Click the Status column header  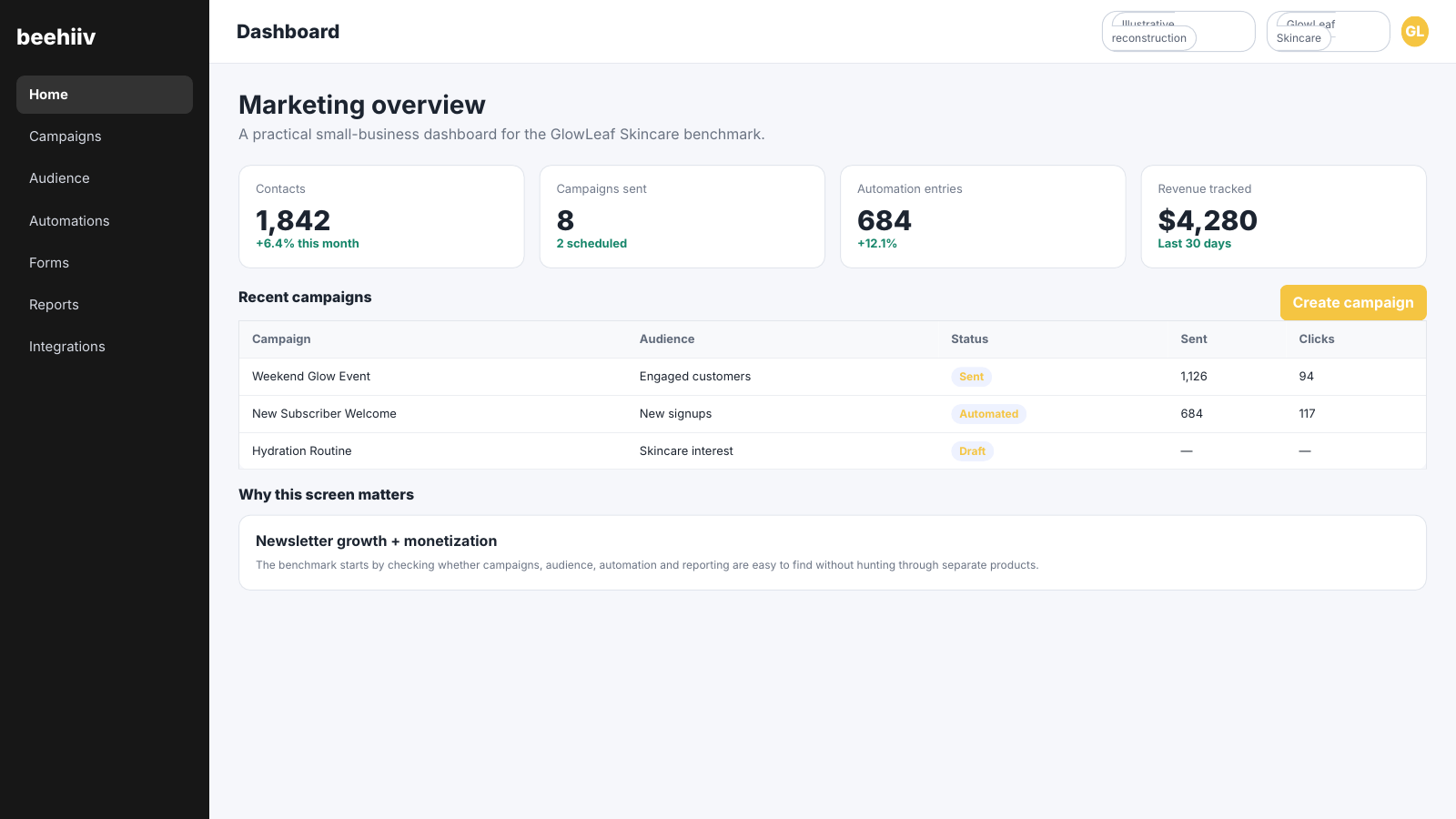(x=969, y=339)
